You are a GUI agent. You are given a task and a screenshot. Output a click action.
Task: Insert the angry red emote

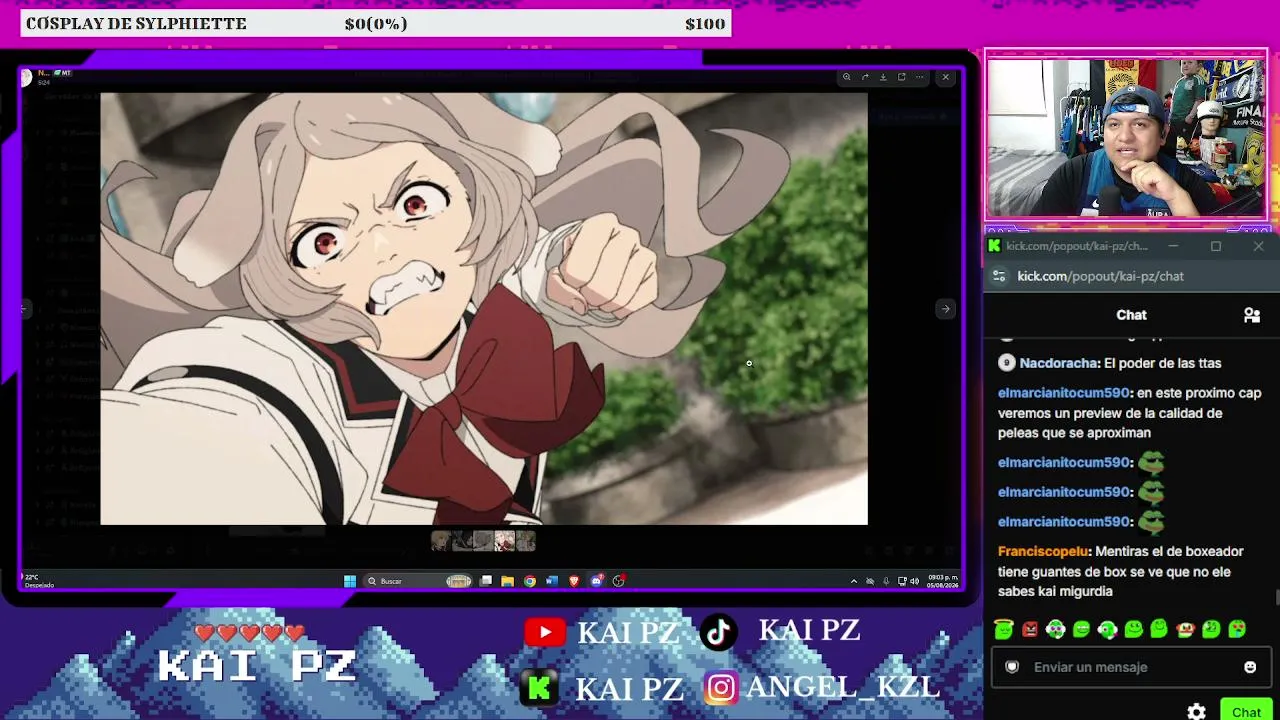coord(1030,629)
